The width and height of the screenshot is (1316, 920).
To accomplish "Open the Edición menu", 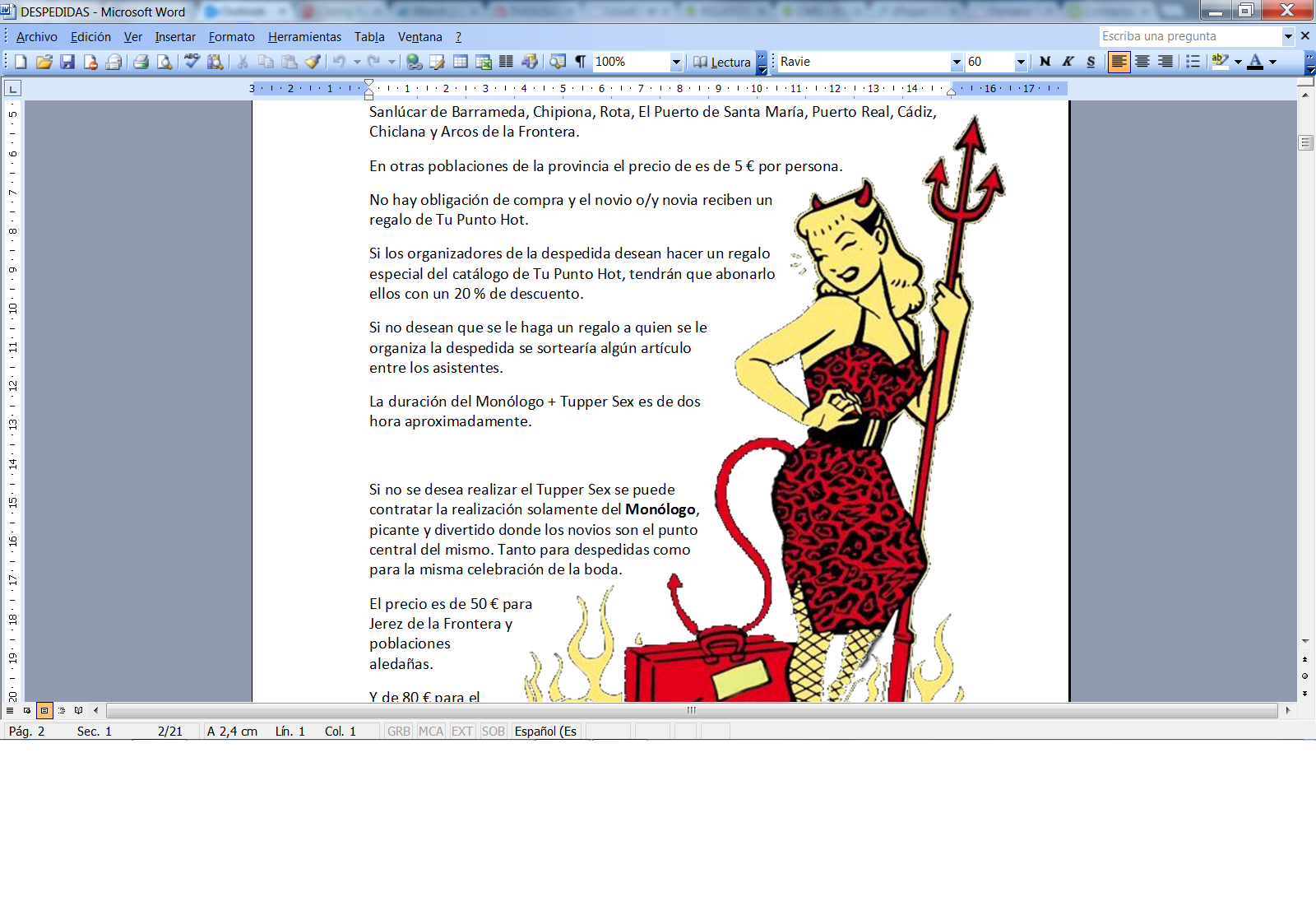I will coord(90,37).
